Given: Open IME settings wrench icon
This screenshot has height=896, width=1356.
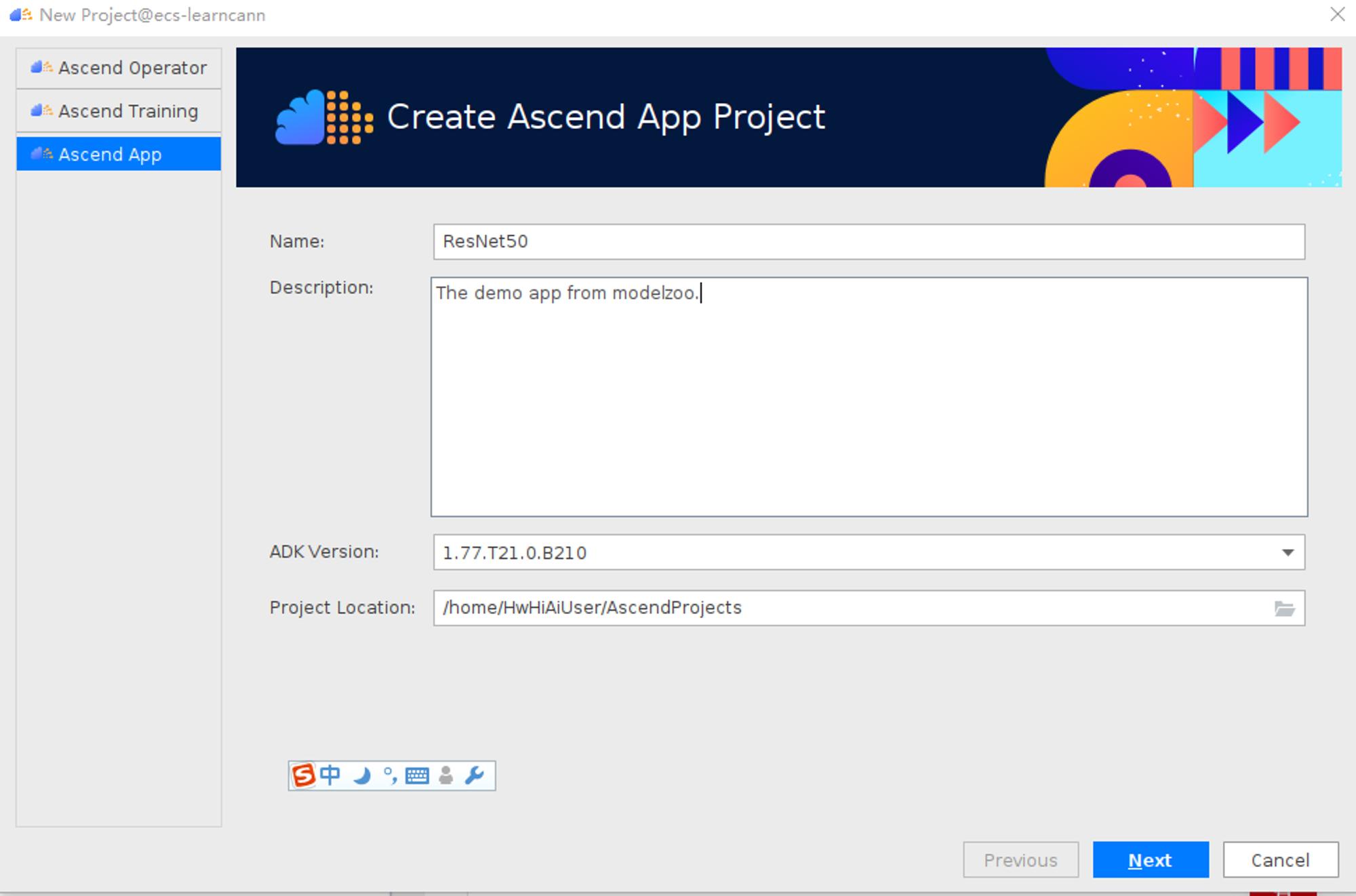Looking at the screenshot, I should coord(475,775).
